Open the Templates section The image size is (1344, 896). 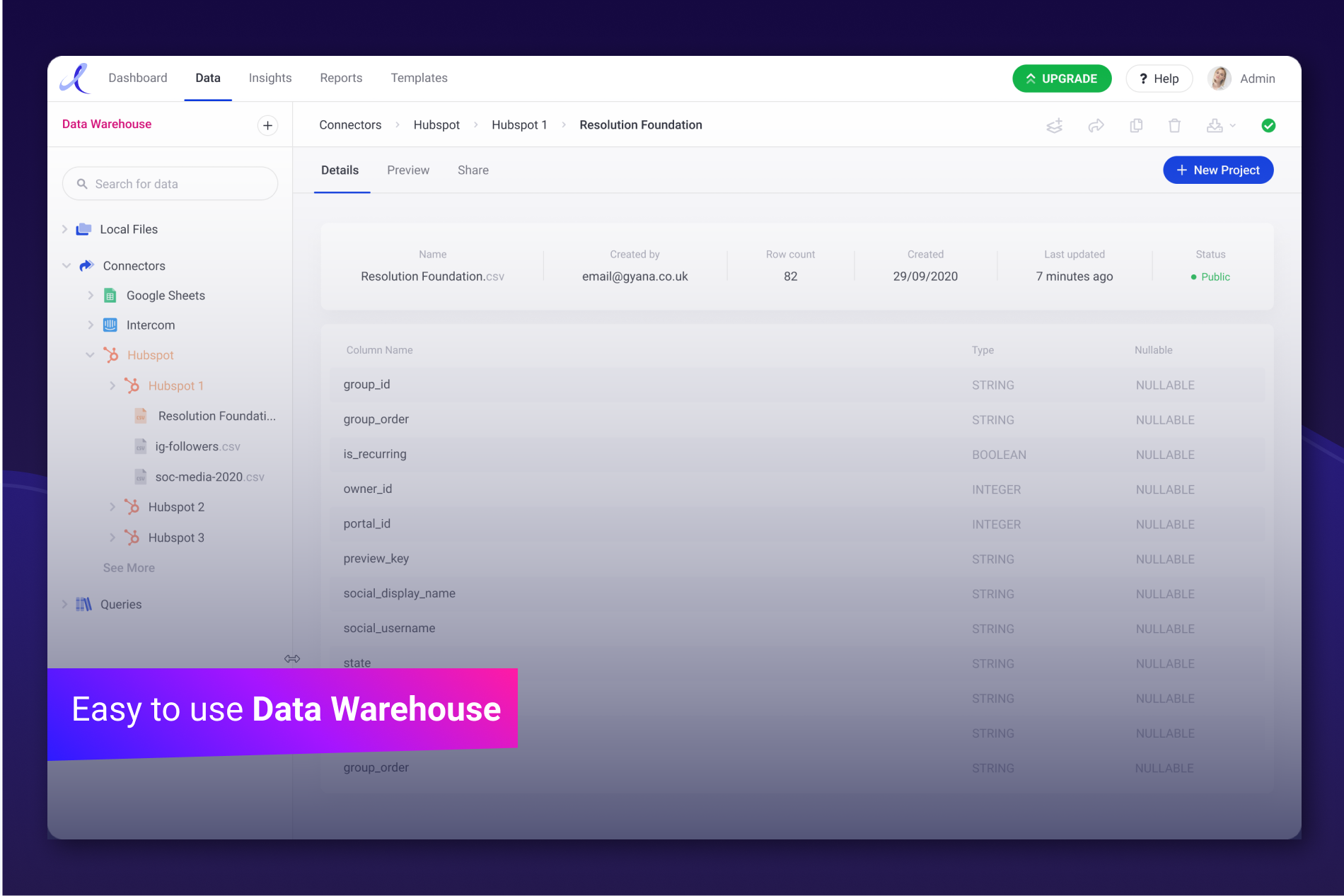(x=419, y=78)
